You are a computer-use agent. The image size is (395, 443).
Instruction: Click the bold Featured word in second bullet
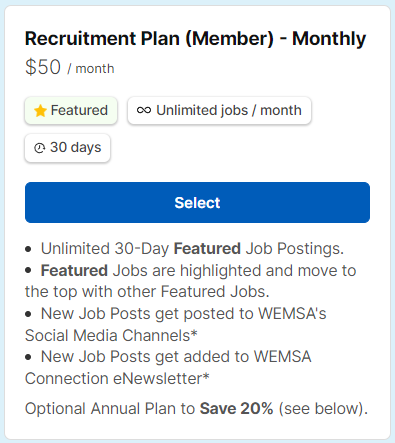coord(74,270)
